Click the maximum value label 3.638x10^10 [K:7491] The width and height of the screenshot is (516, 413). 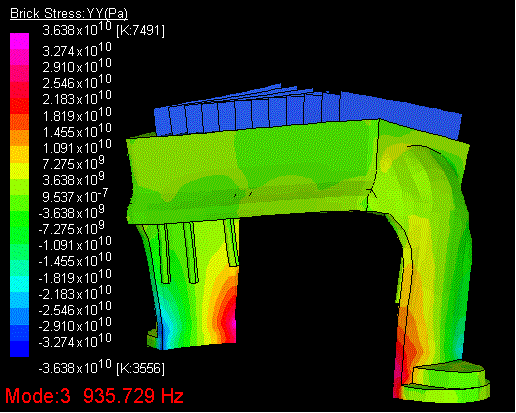(104, 29)
